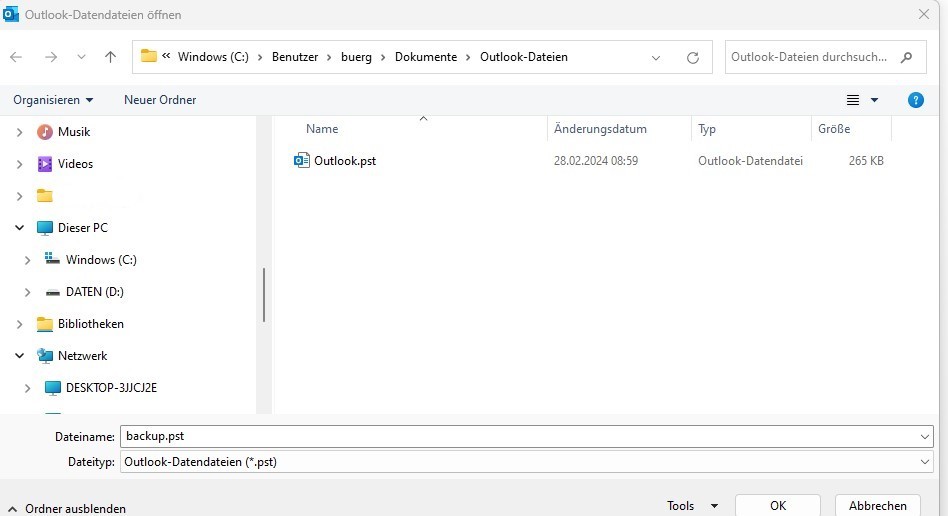
Task: Open the Organisieren menu
Action: click(53, 100)
